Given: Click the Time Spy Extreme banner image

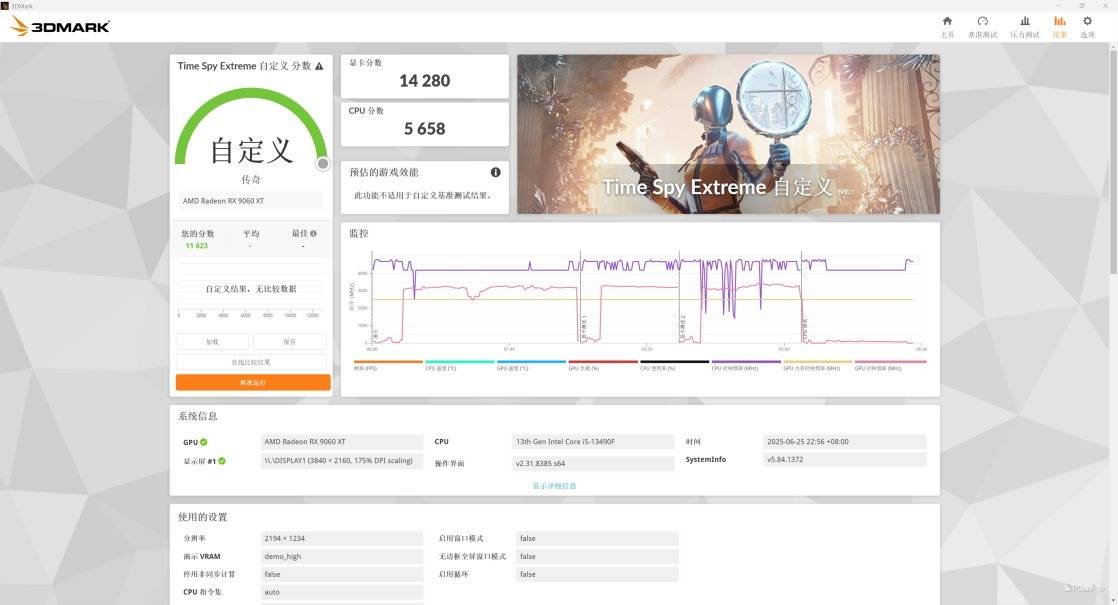Looking at the screenshot, I should tap(728, 134).
